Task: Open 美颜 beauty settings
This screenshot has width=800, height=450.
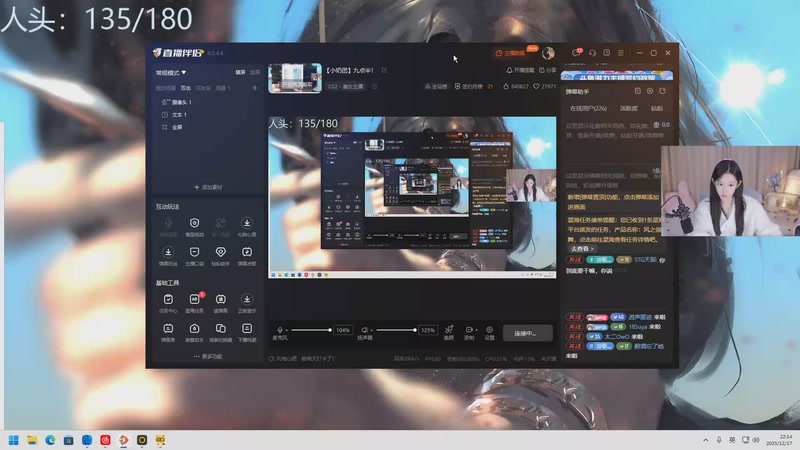Action: tap(448, 333)
